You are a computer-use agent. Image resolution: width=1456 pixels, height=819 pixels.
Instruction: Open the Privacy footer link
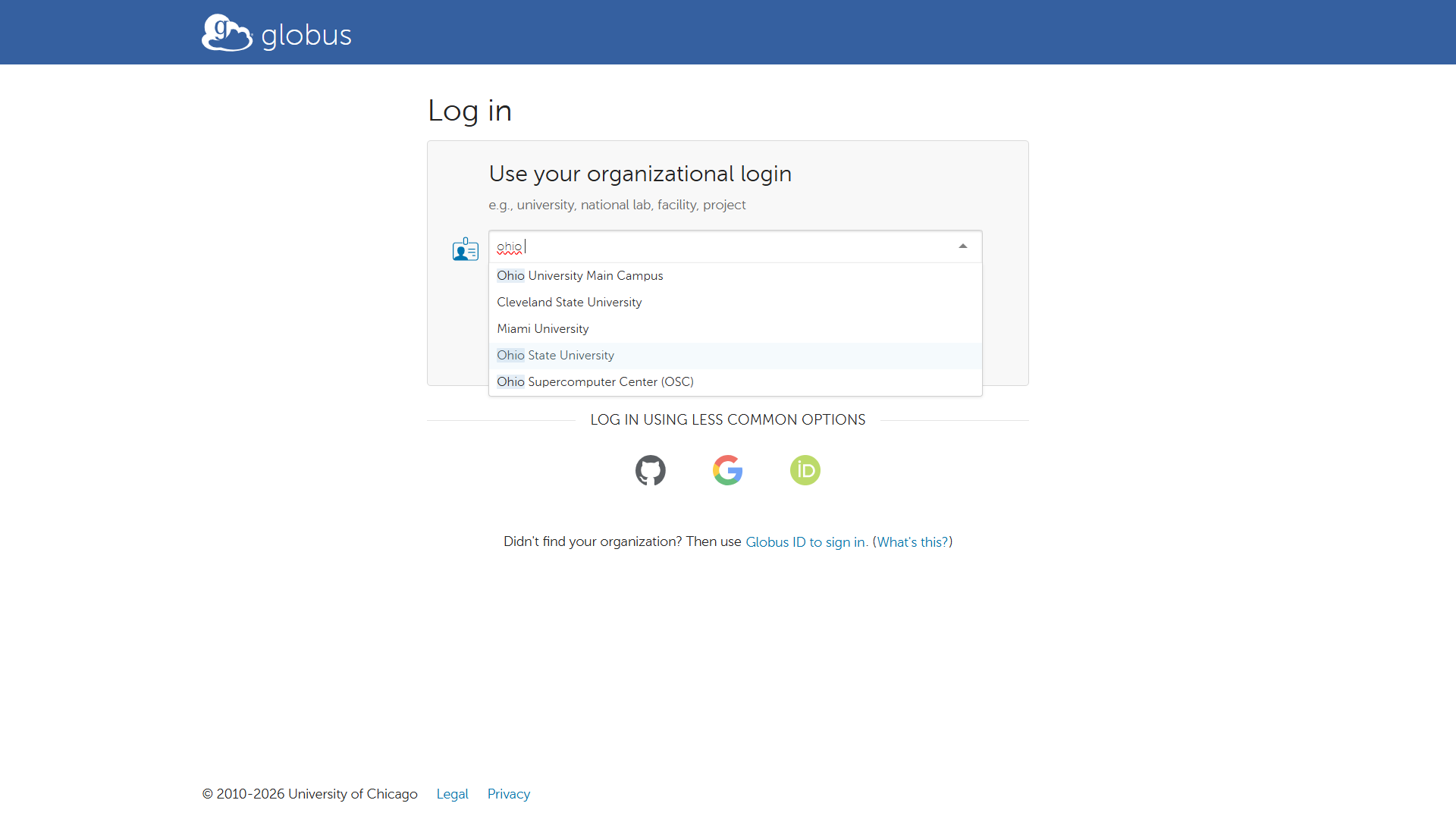(509, 794)
